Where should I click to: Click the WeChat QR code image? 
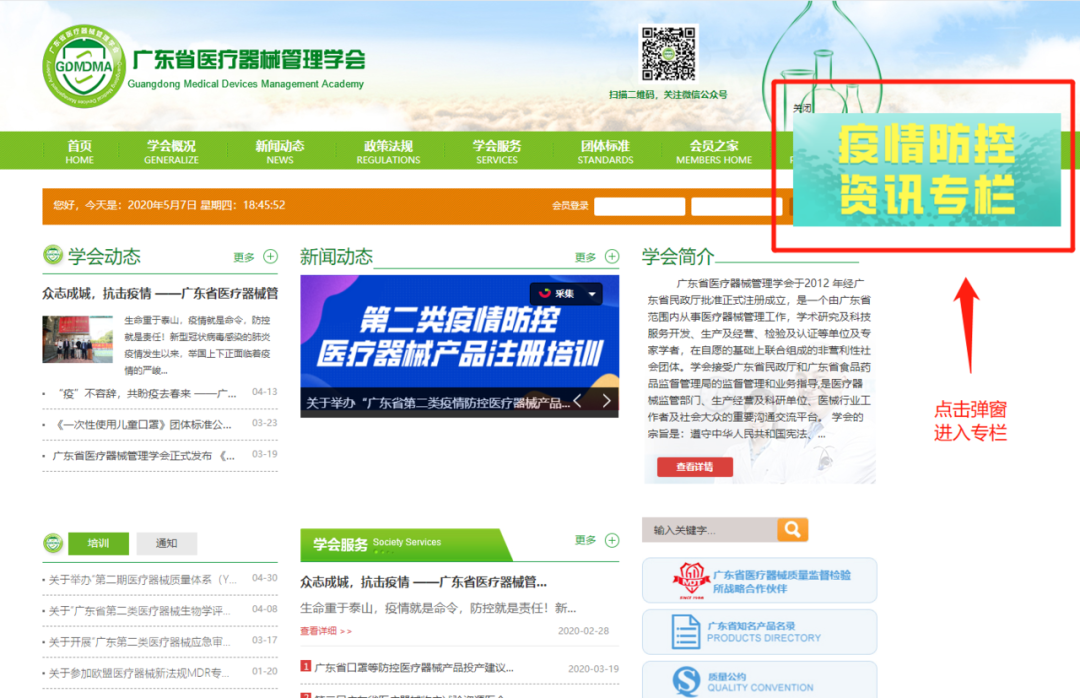pos(668,54)
